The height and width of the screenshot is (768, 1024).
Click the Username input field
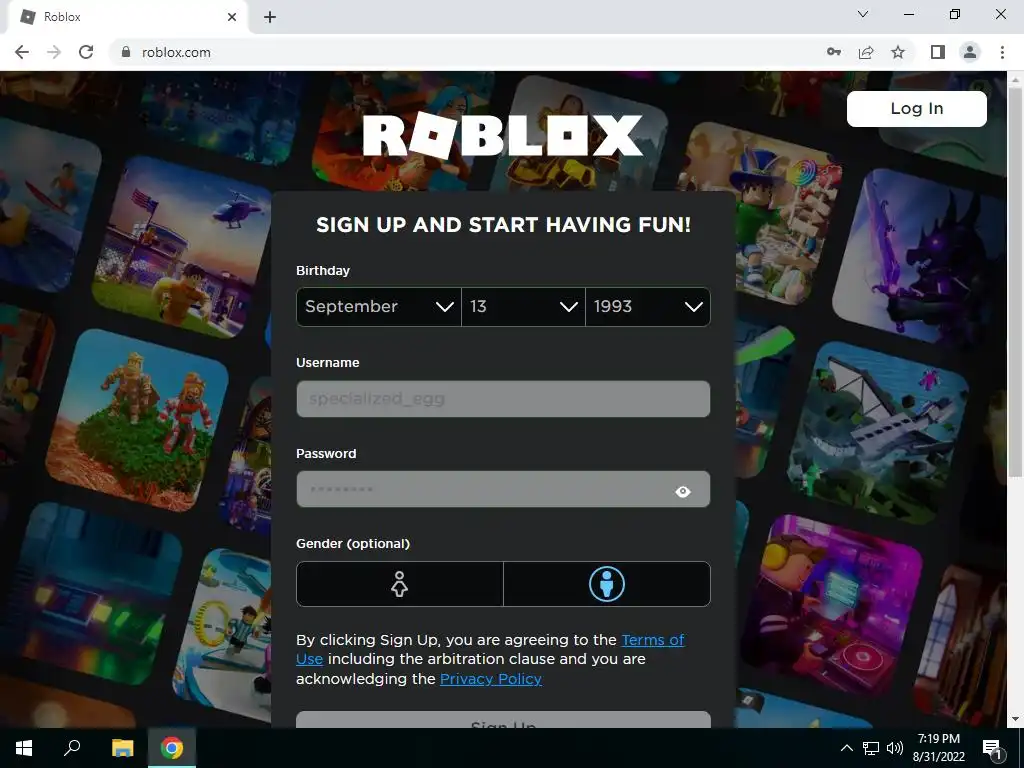click(503, 399)
